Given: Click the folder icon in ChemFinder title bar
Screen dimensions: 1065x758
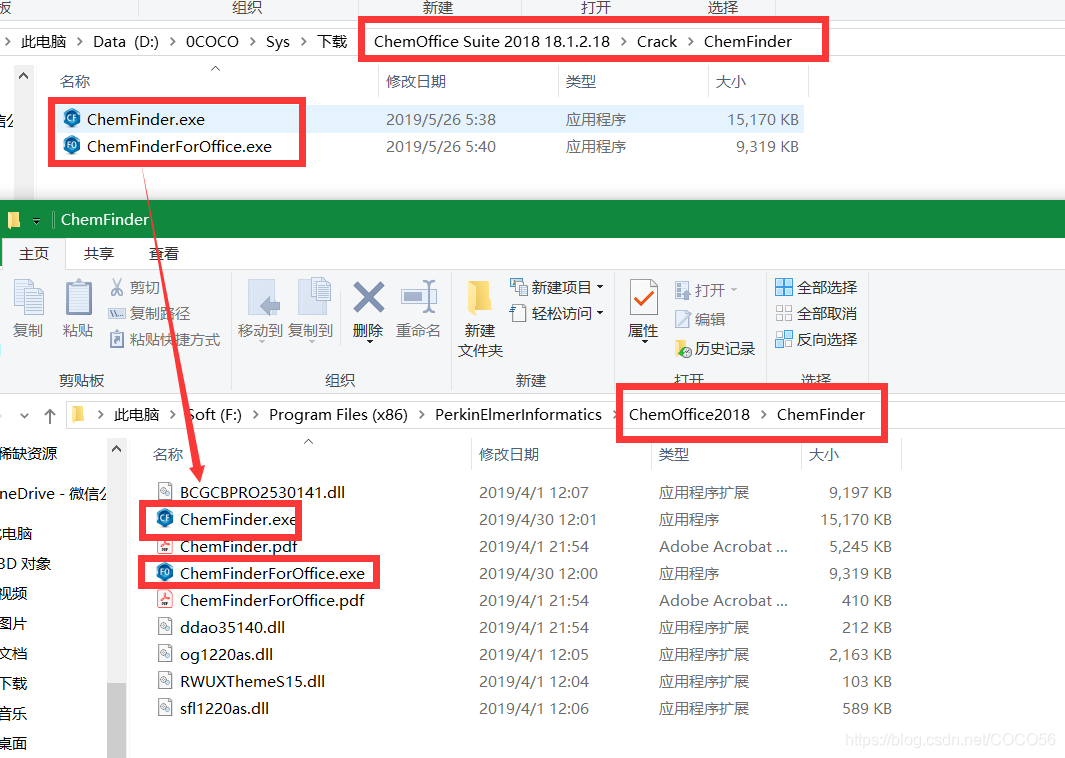Looking at the screenshot, I should [x=14, y=219].
